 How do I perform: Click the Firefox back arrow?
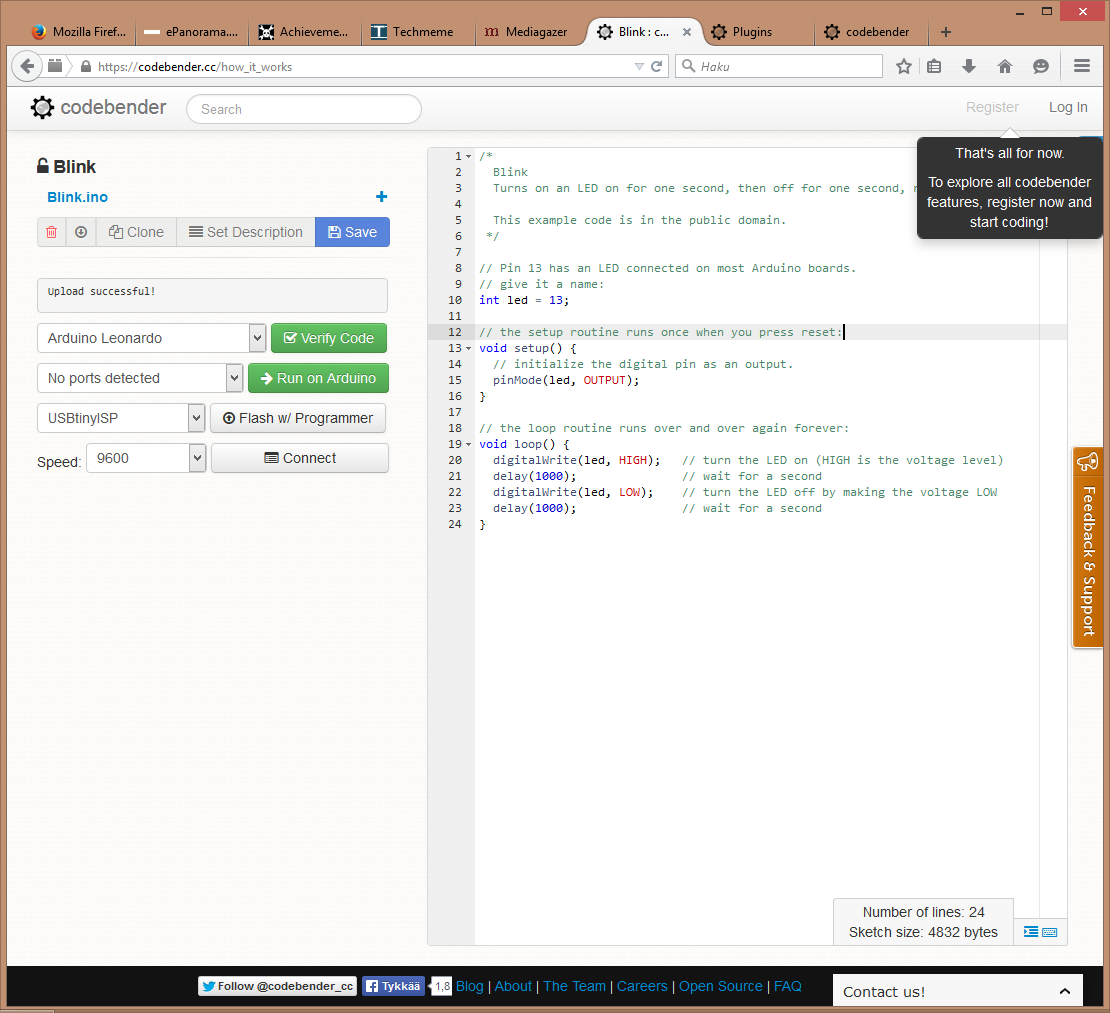(27, 67)
